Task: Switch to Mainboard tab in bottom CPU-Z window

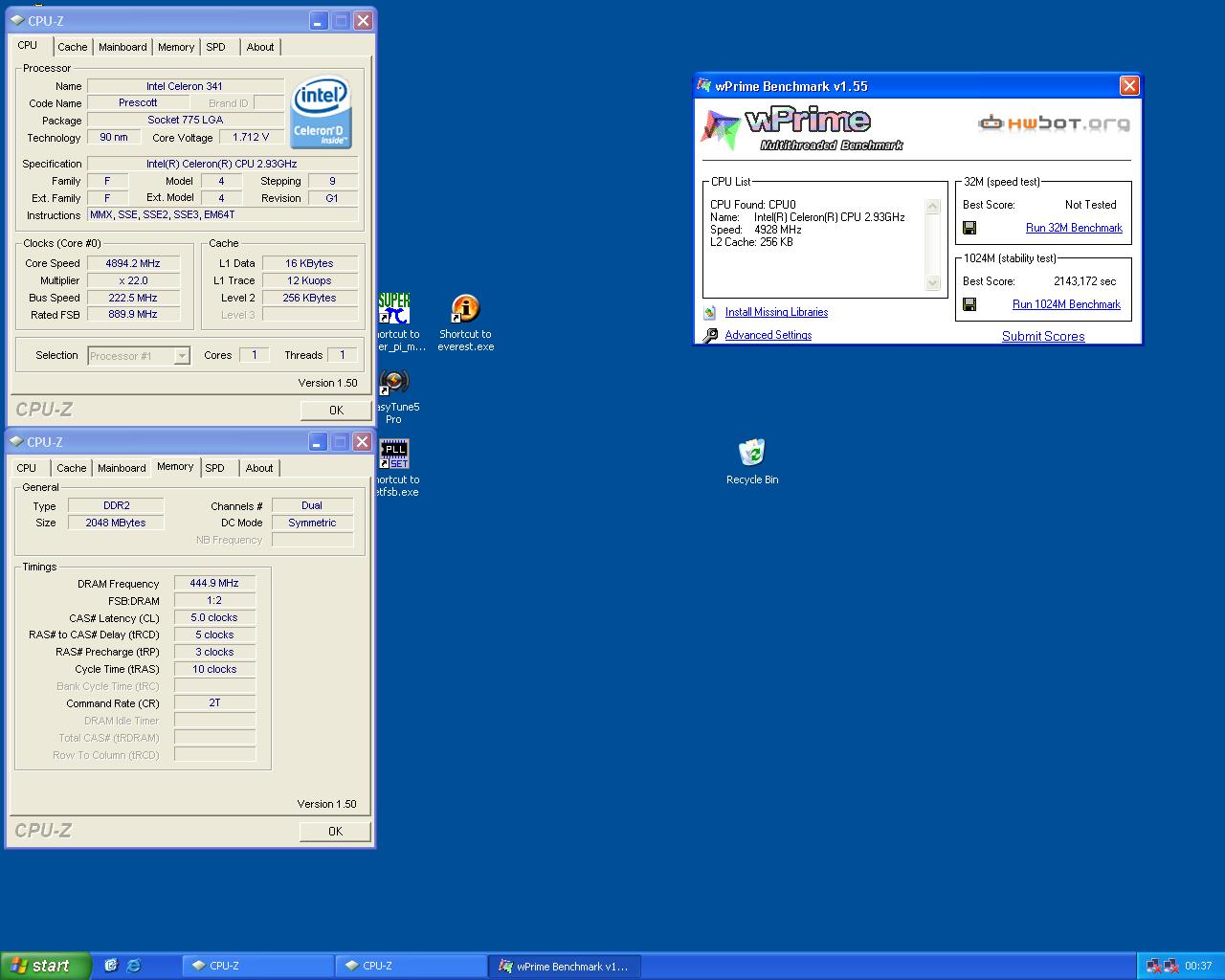Action: click(122, 468)
